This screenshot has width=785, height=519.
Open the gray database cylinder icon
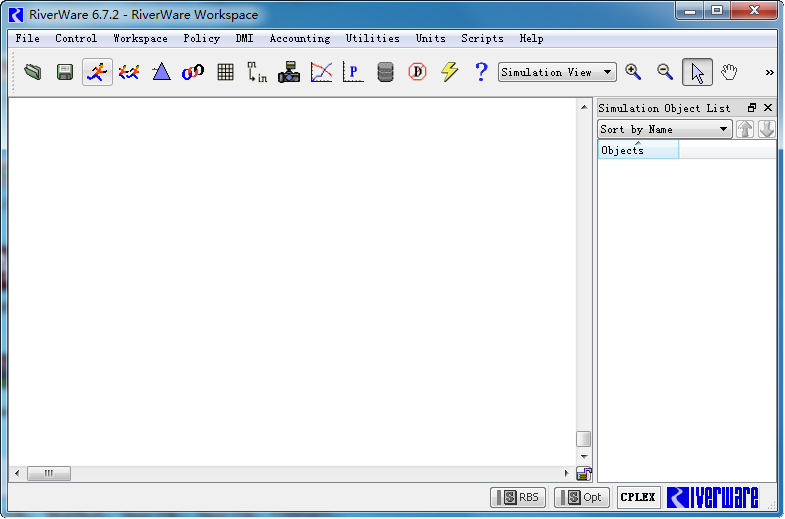pyautogui.click(x=385, y=72)
